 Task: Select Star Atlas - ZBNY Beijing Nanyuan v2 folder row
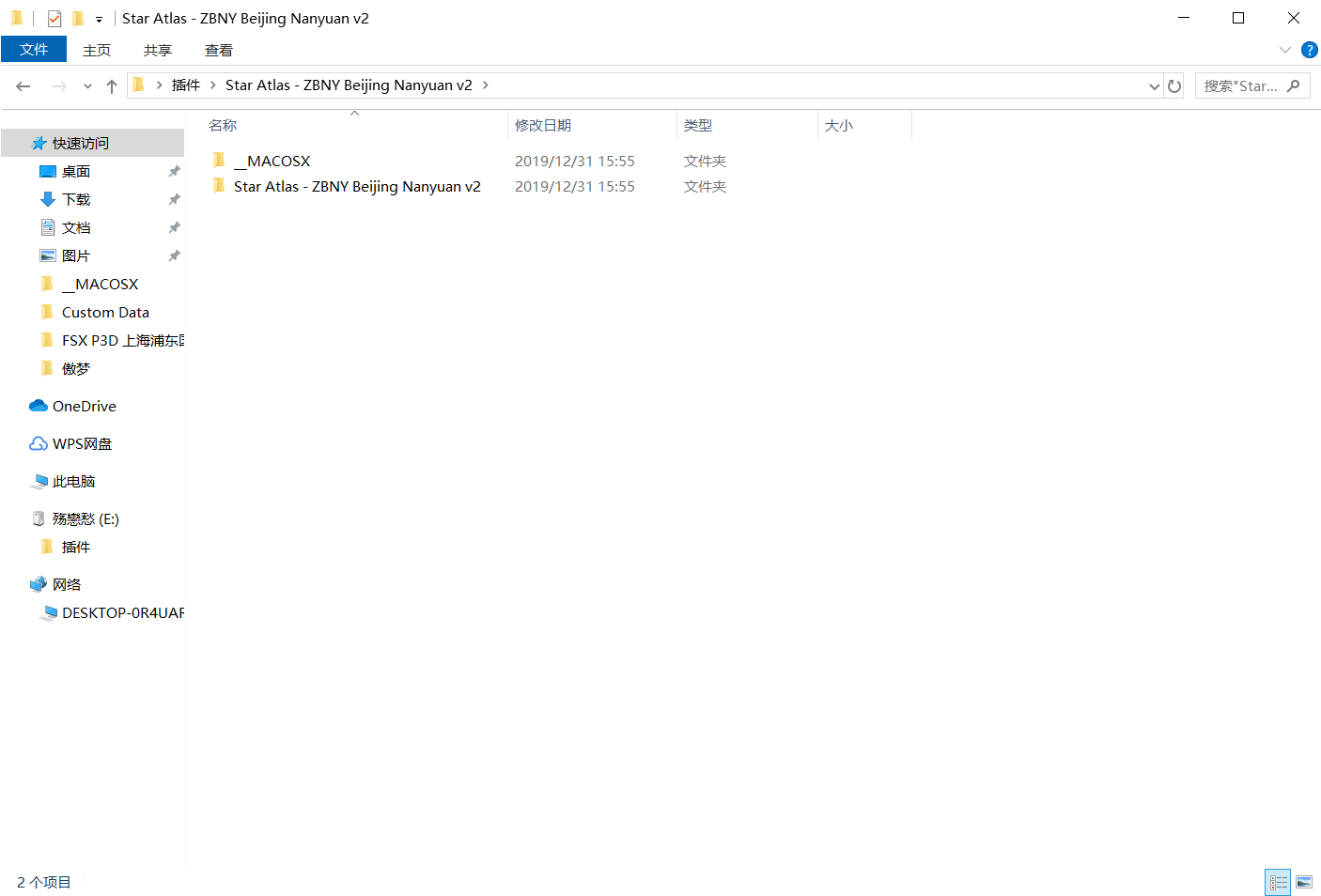coord(357,187)
